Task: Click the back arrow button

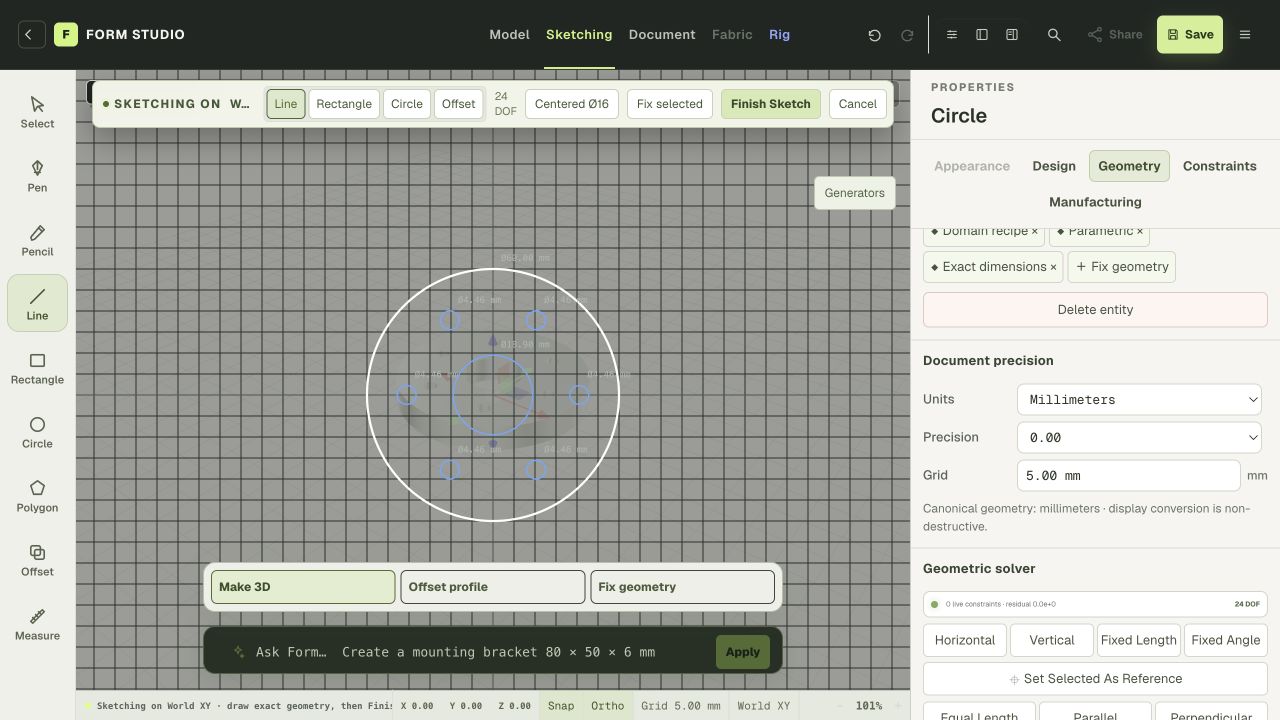Action: point(30,34)
